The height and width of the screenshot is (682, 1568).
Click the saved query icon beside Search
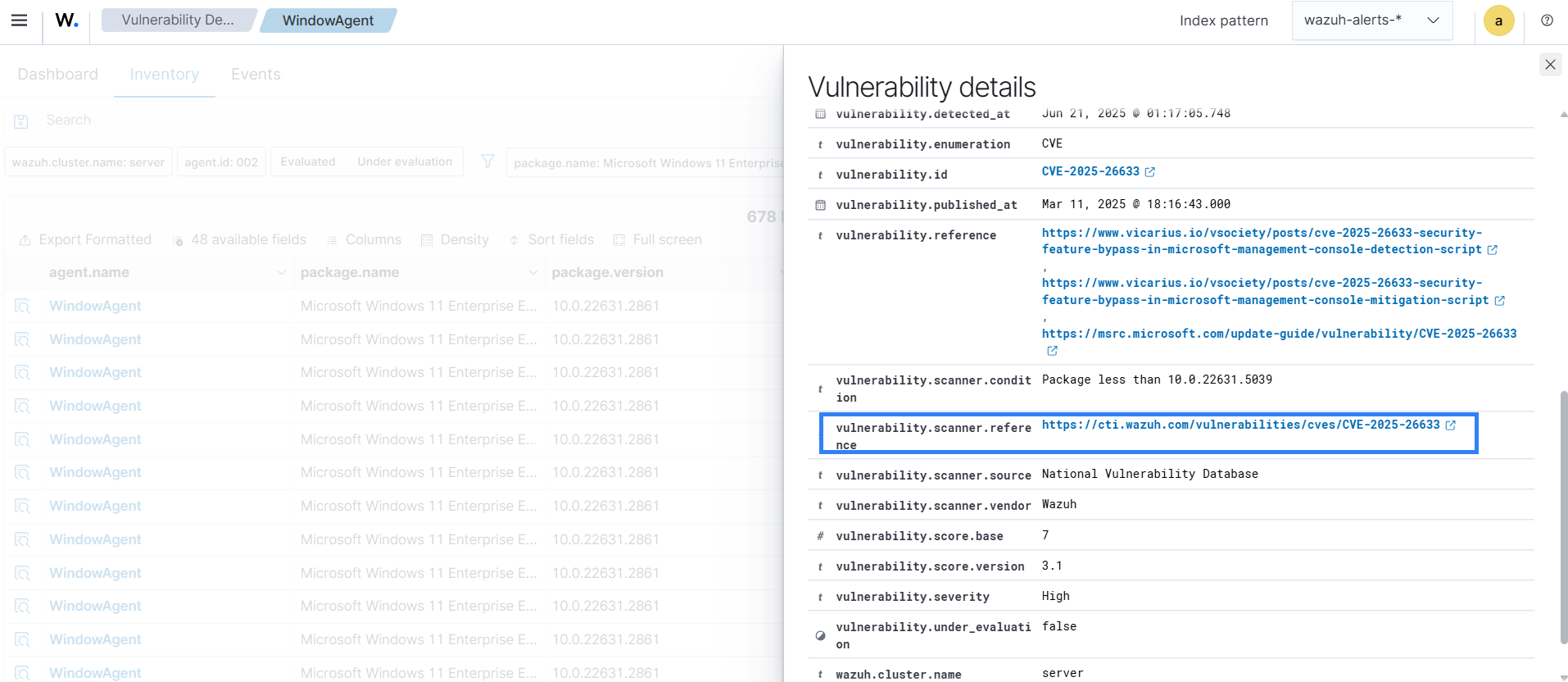tap(21, 121)
